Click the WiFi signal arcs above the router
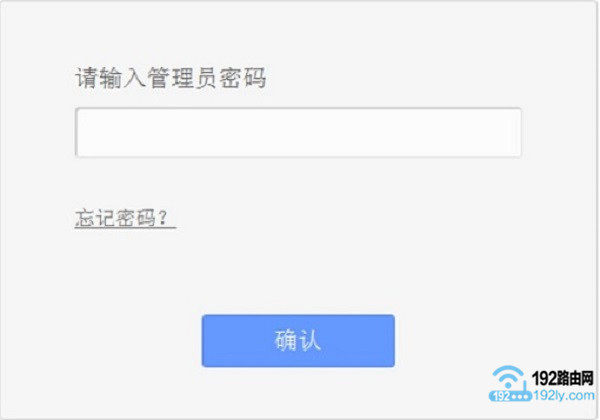The width and height of the screenshot is (600, 420). [508, 376]
